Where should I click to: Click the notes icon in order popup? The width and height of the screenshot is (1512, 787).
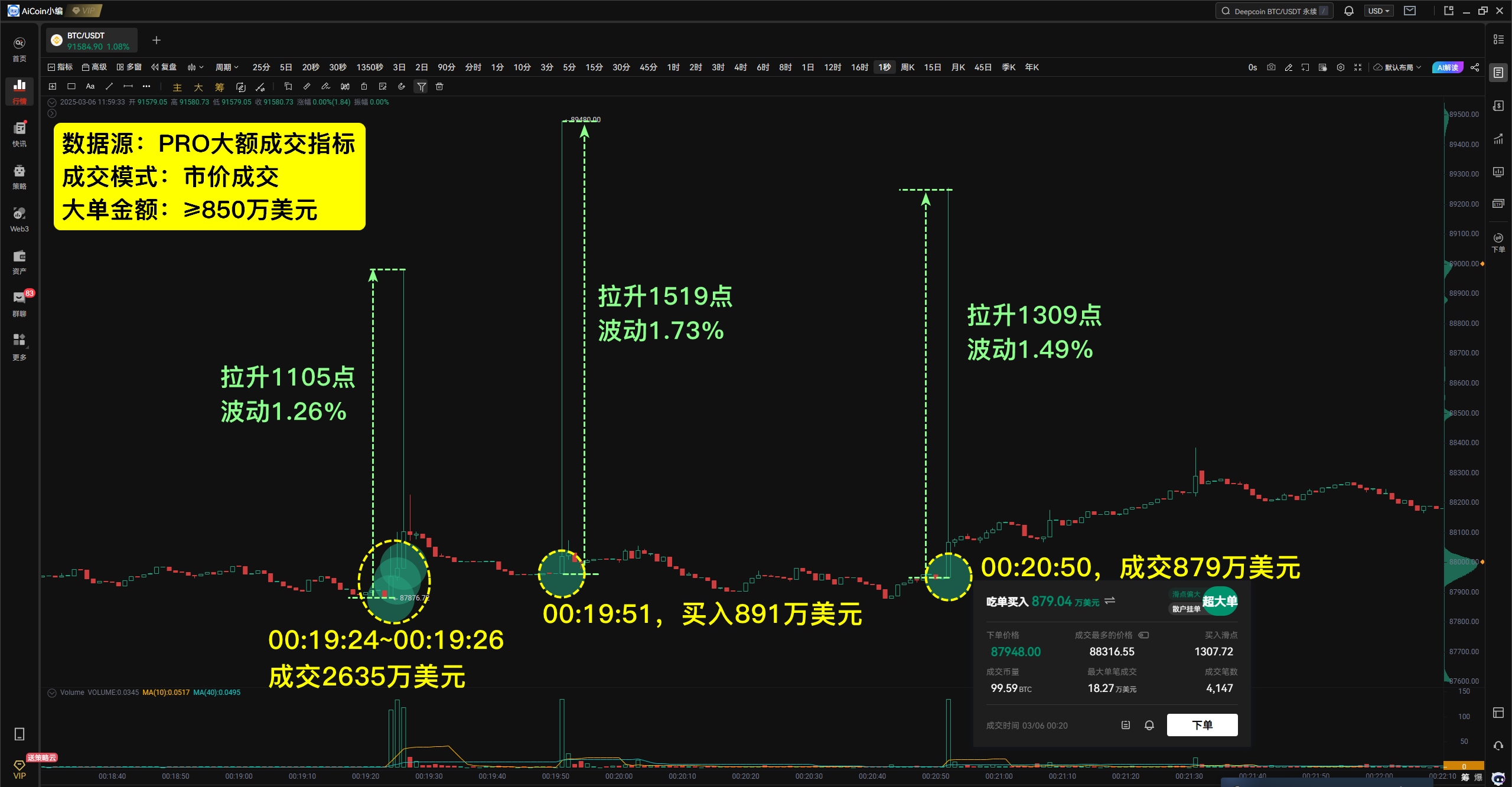pyautogui.click(x=1126, y=725)
